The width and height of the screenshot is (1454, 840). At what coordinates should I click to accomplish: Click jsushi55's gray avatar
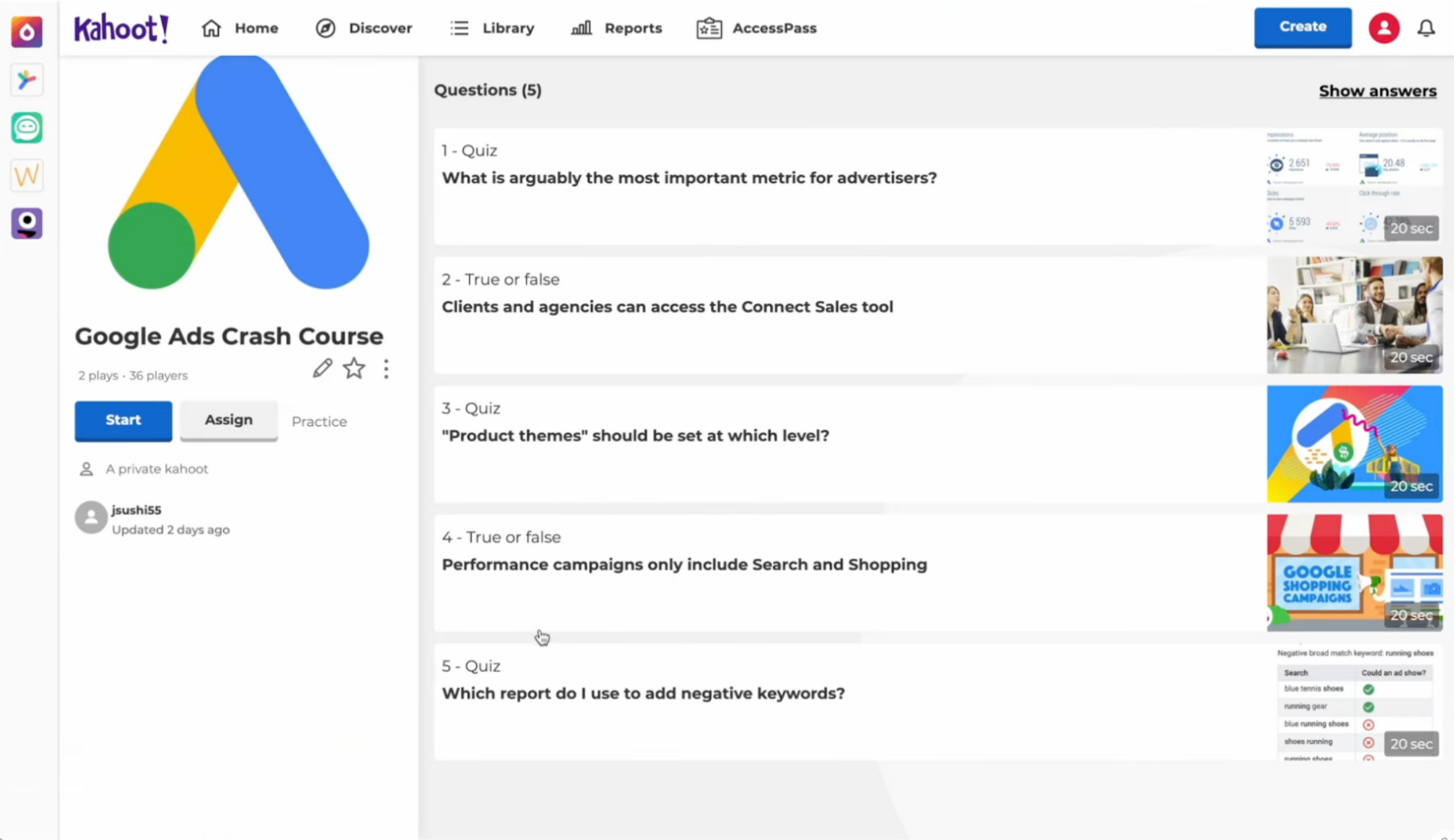coord(92,517)
